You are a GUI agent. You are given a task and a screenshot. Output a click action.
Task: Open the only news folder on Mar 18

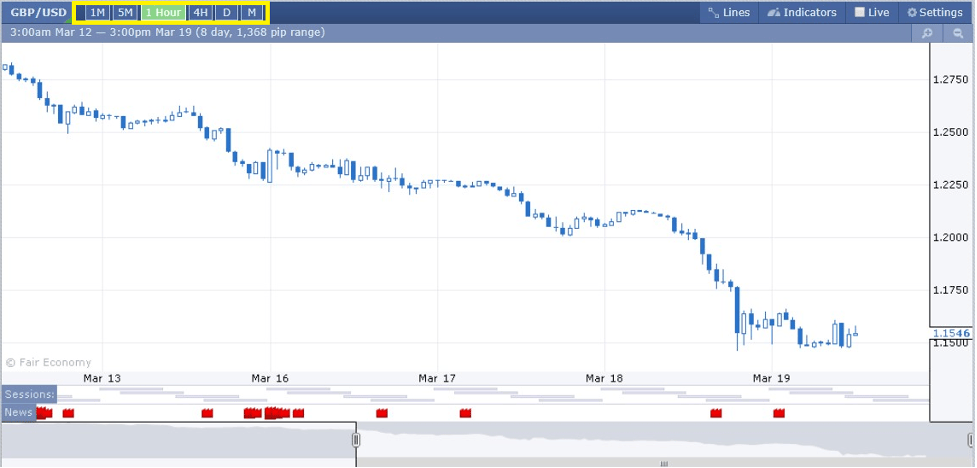716,413
